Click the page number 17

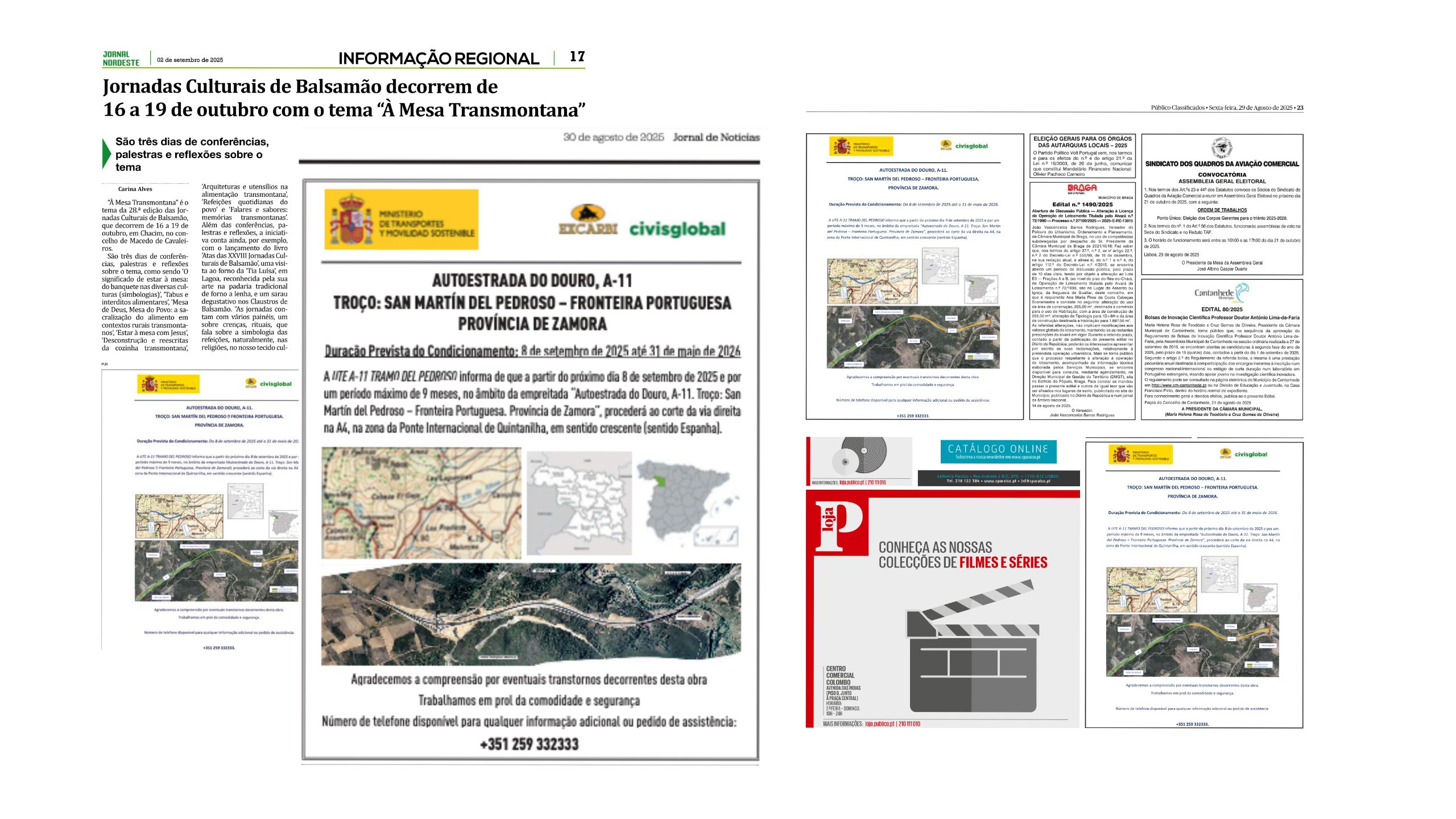(x=577, y=56)
